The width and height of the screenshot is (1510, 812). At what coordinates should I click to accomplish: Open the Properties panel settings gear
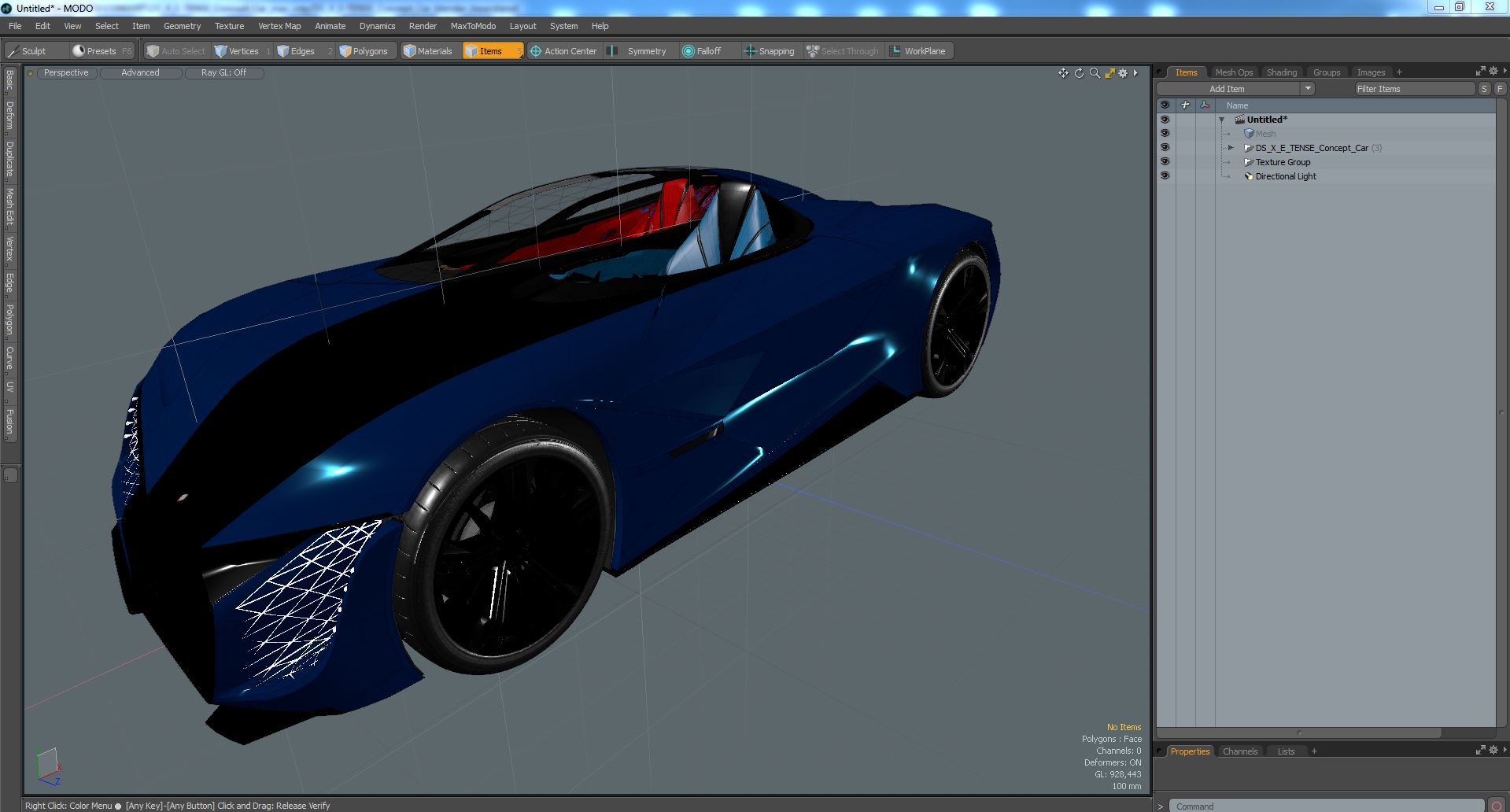click(1493, 751)
